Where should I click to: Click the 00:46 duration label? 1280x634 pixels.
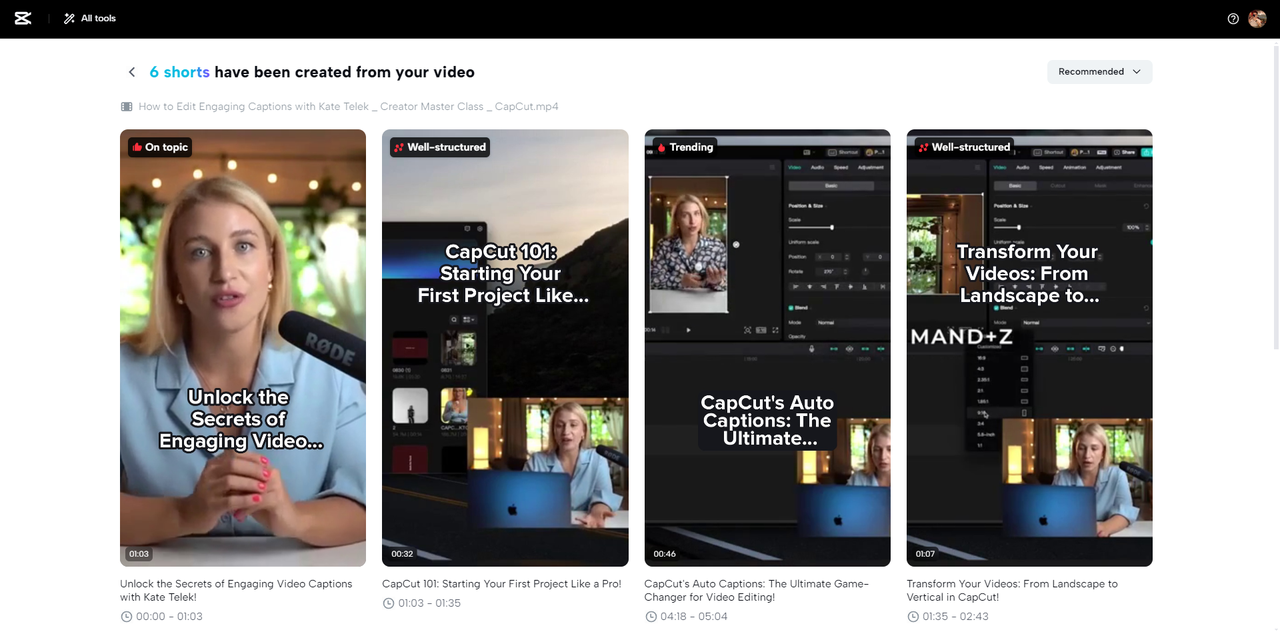point(664,554)
